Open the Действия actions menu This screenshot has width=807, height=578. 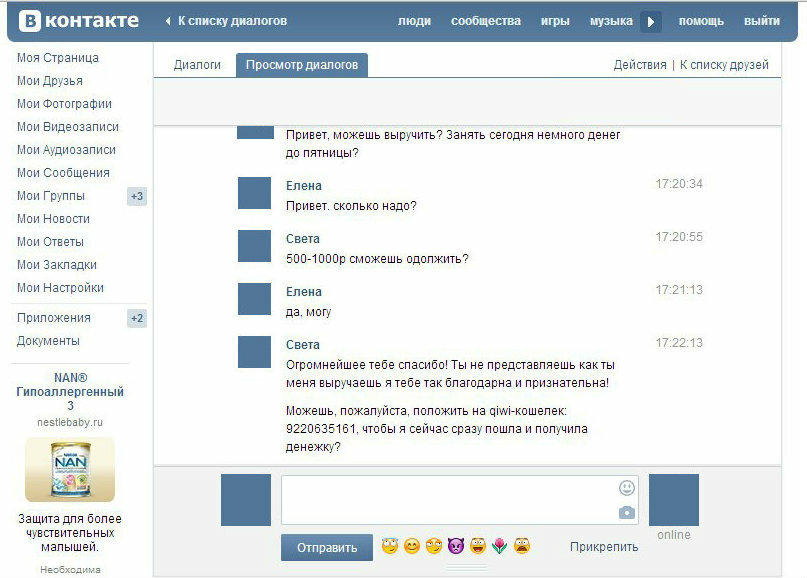(x=640, y=65)
